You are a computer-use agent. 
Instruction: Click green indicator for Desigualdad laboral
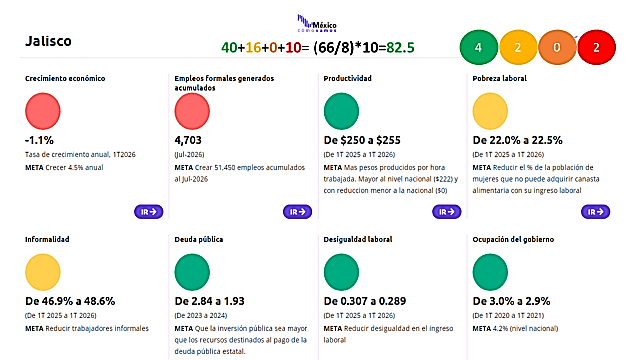[341, 272]
